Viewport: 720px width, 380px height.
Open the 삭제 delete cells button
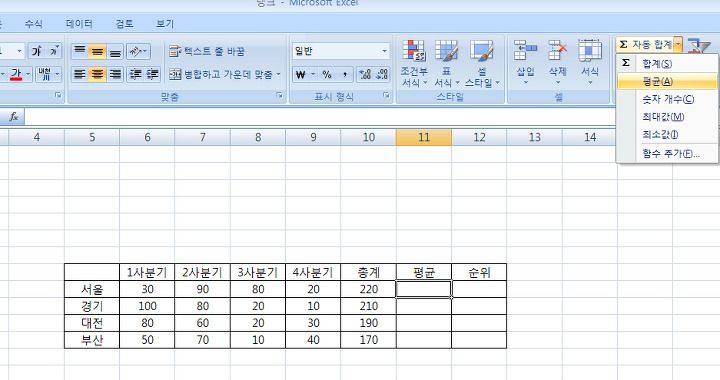pyautogui.click(x=557, y=63)
